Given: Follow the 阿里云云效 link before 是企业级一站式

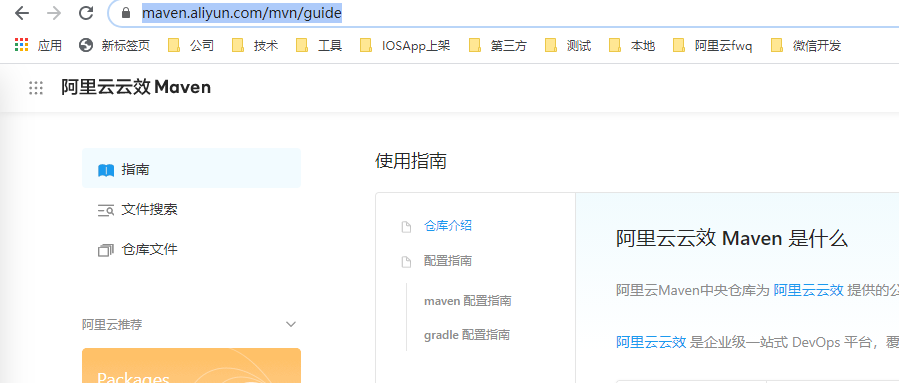Looking at the screenshot, I should point(651,343).
